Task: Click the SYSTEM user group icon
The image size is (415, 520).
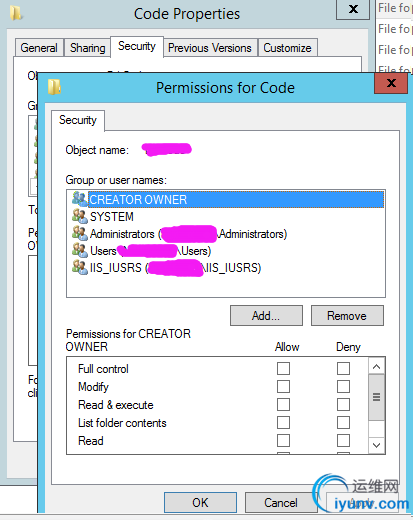Action: coord(80,216)
